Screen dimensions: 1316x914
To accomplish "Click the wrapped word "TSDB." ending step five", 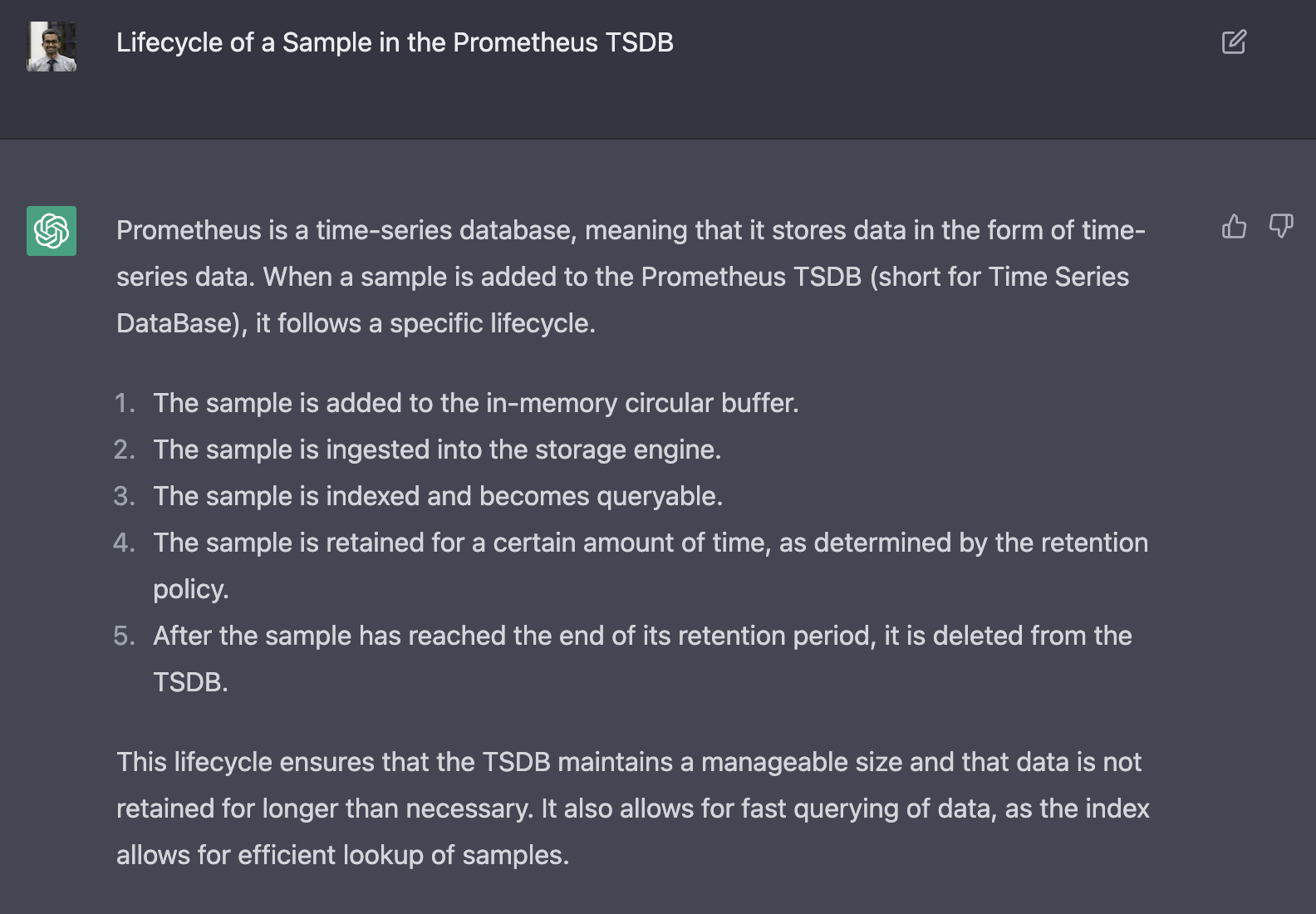I will [x=190, y=682].
